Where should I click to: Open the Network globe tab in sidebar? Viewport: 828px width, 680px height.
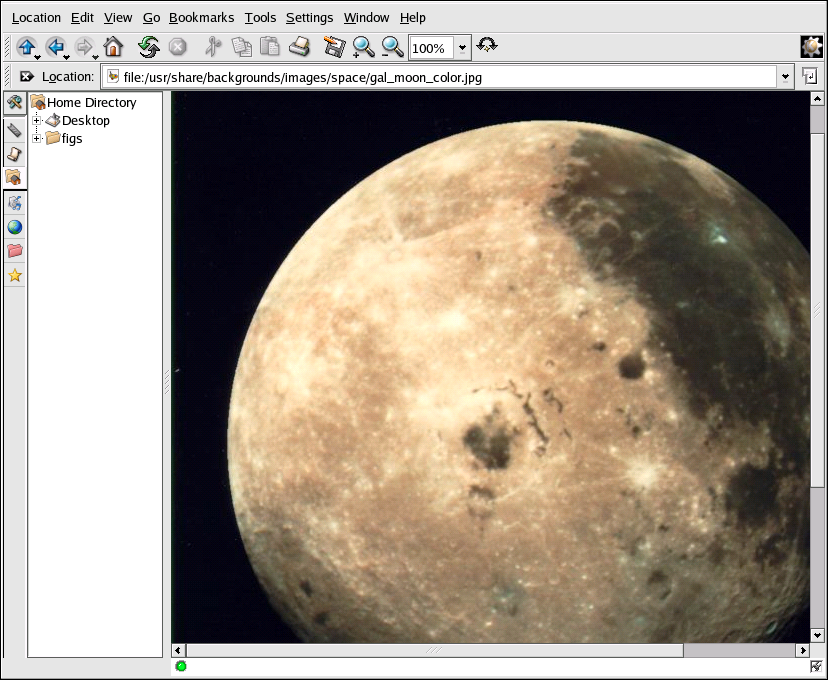[x=14, y=227]
